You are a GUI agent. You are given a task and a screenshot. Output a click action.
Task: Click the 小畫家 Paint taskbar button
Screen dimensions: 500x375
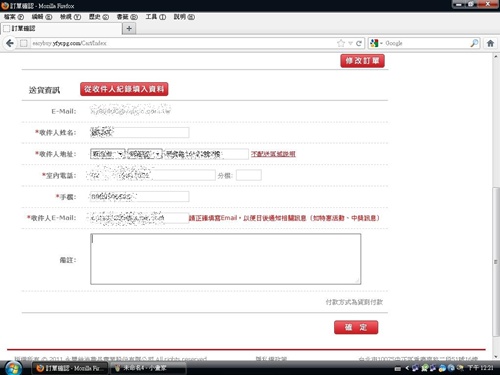(148, 368)
